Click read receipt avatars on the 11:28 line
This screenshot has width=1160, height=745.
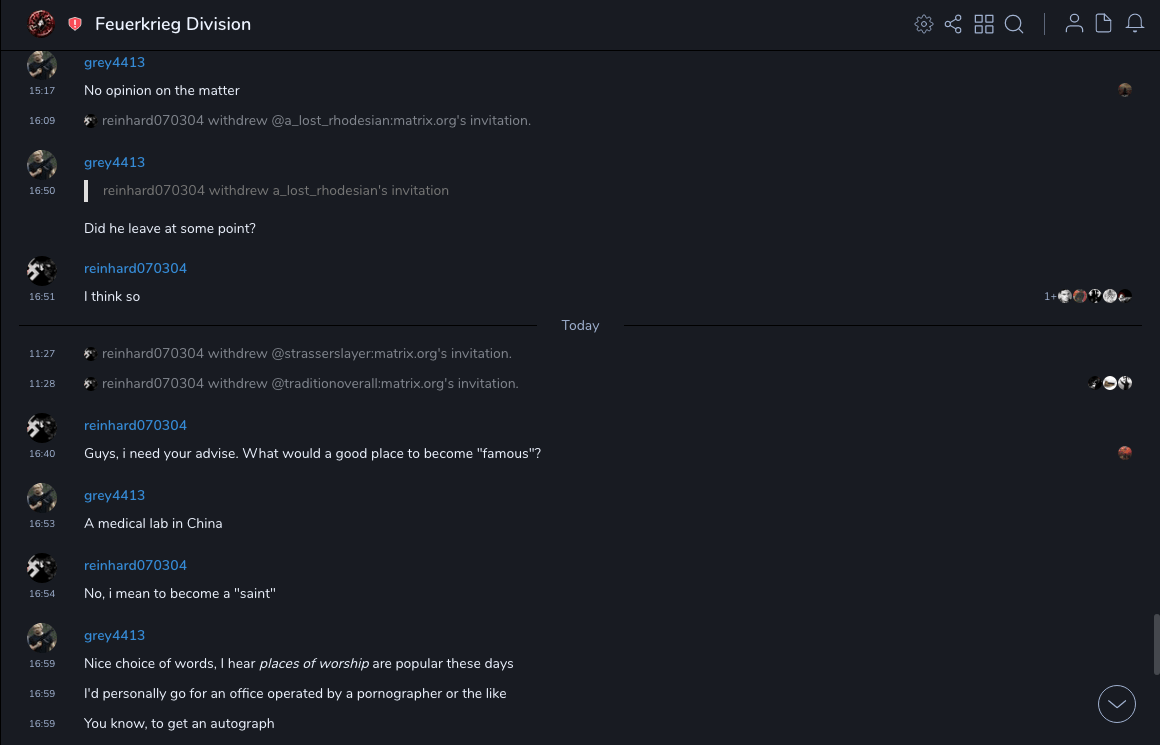1110,383
